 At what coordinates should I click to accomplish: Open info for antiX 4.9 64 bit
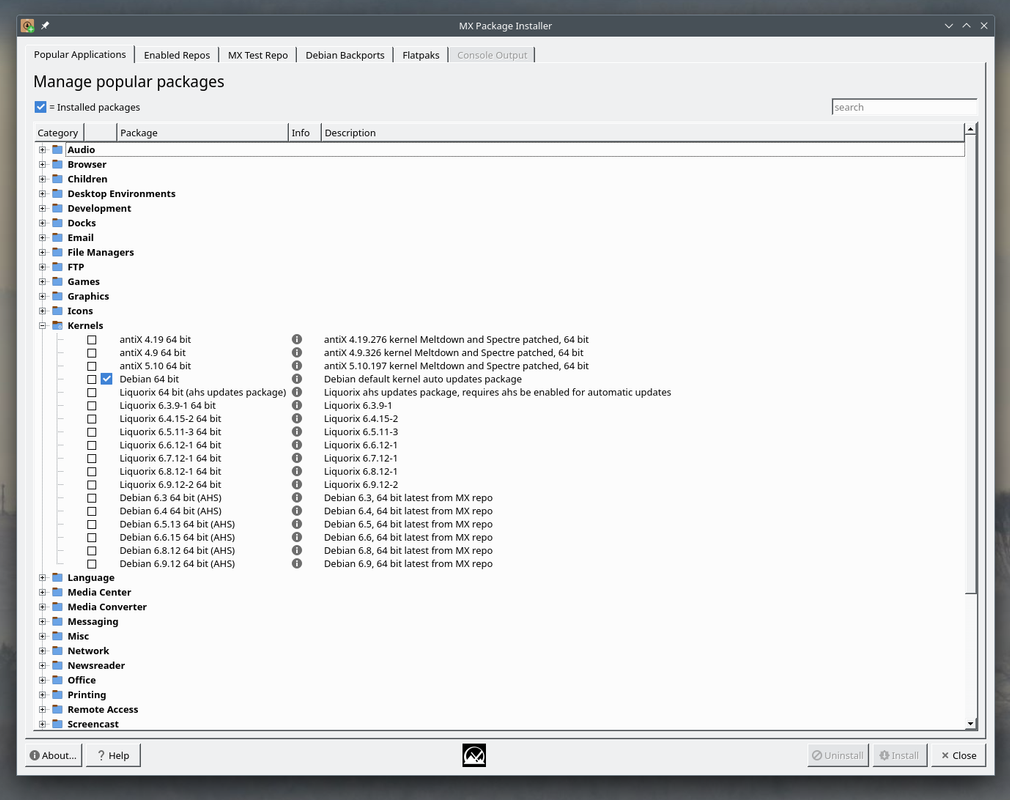[296, 352]
